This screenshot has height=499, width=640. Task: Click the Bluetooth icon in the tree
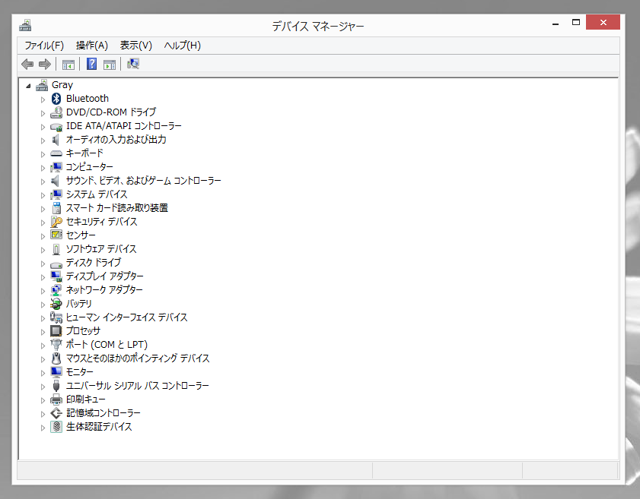click(56, 99)
